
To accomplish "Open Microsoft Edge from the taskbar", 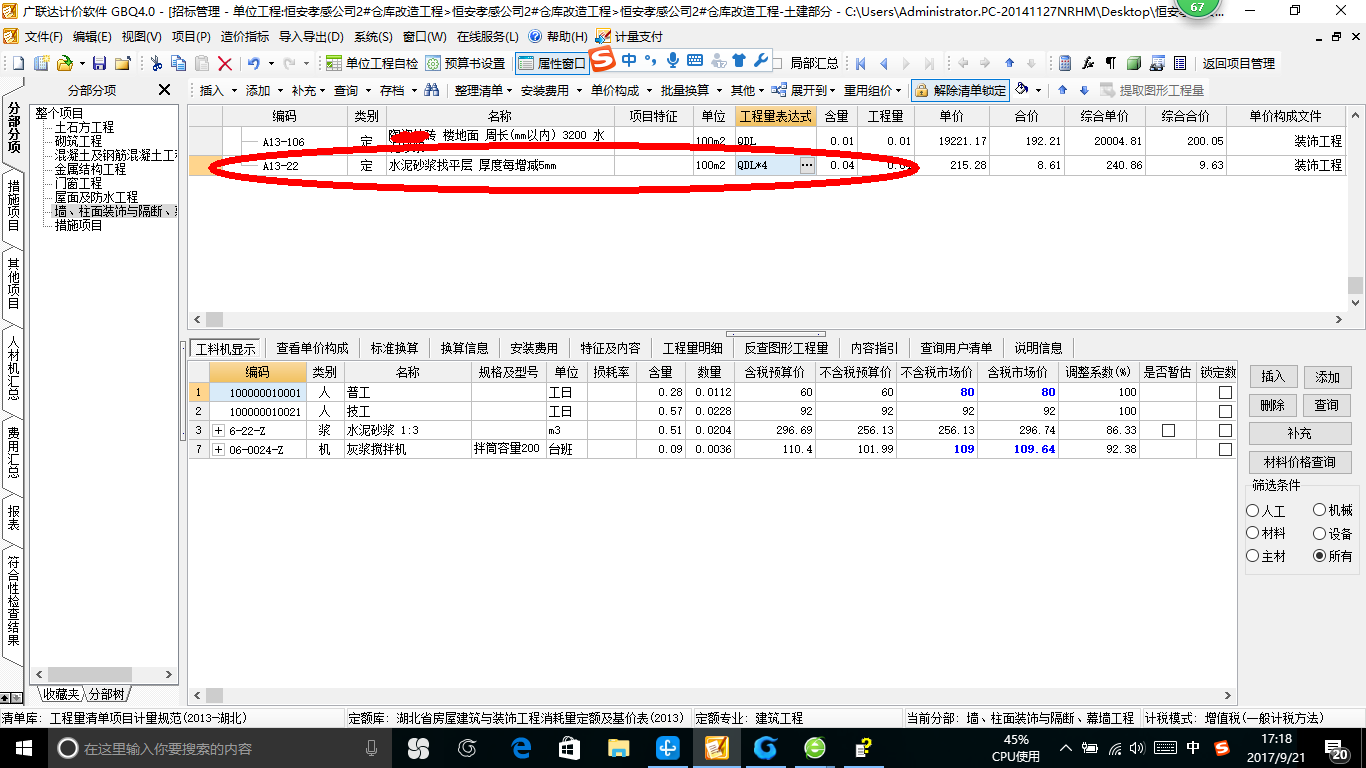I will point(520,747).
